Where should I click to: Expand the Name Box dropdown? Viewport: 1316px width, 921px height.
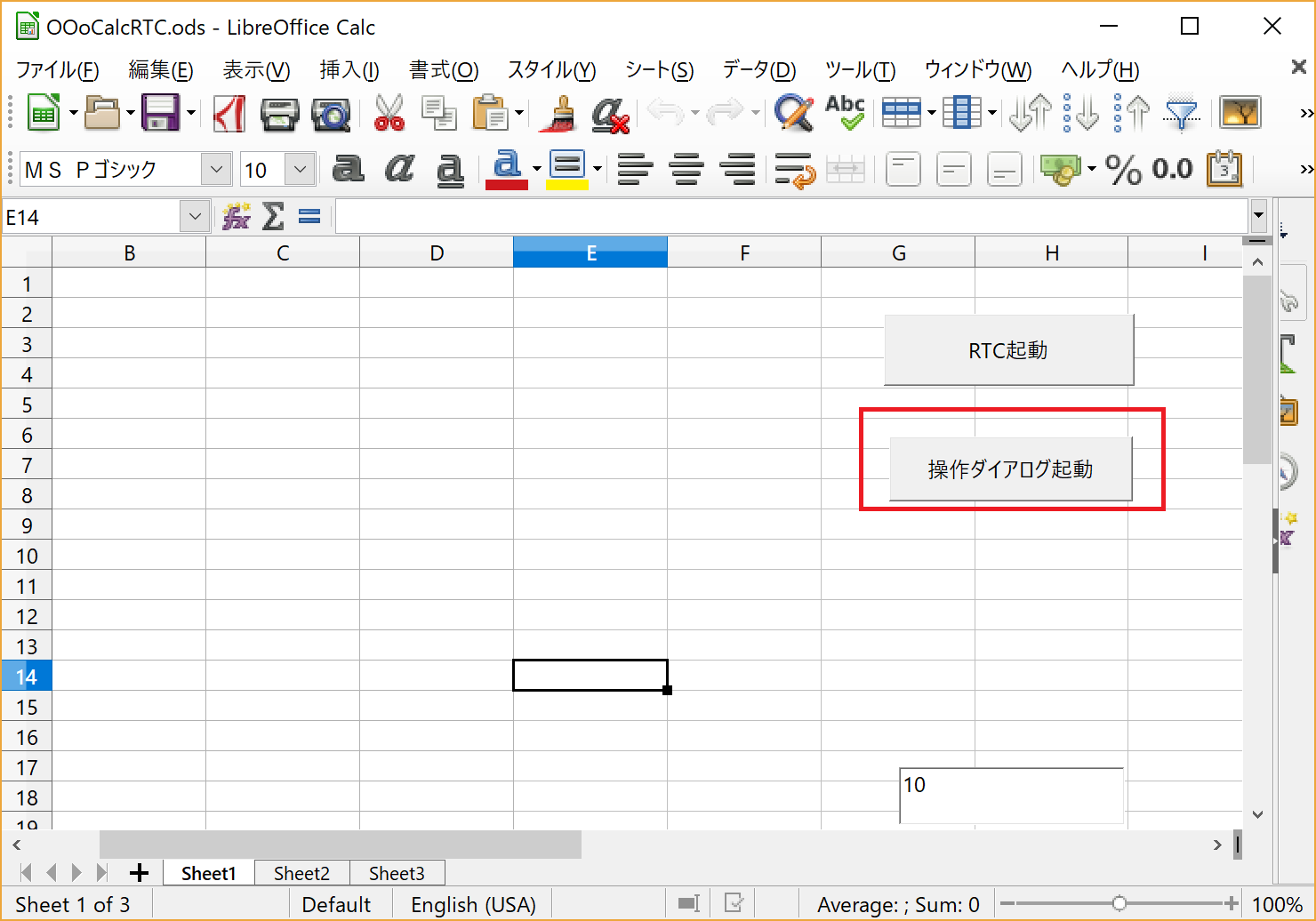[x=195, y=216]
